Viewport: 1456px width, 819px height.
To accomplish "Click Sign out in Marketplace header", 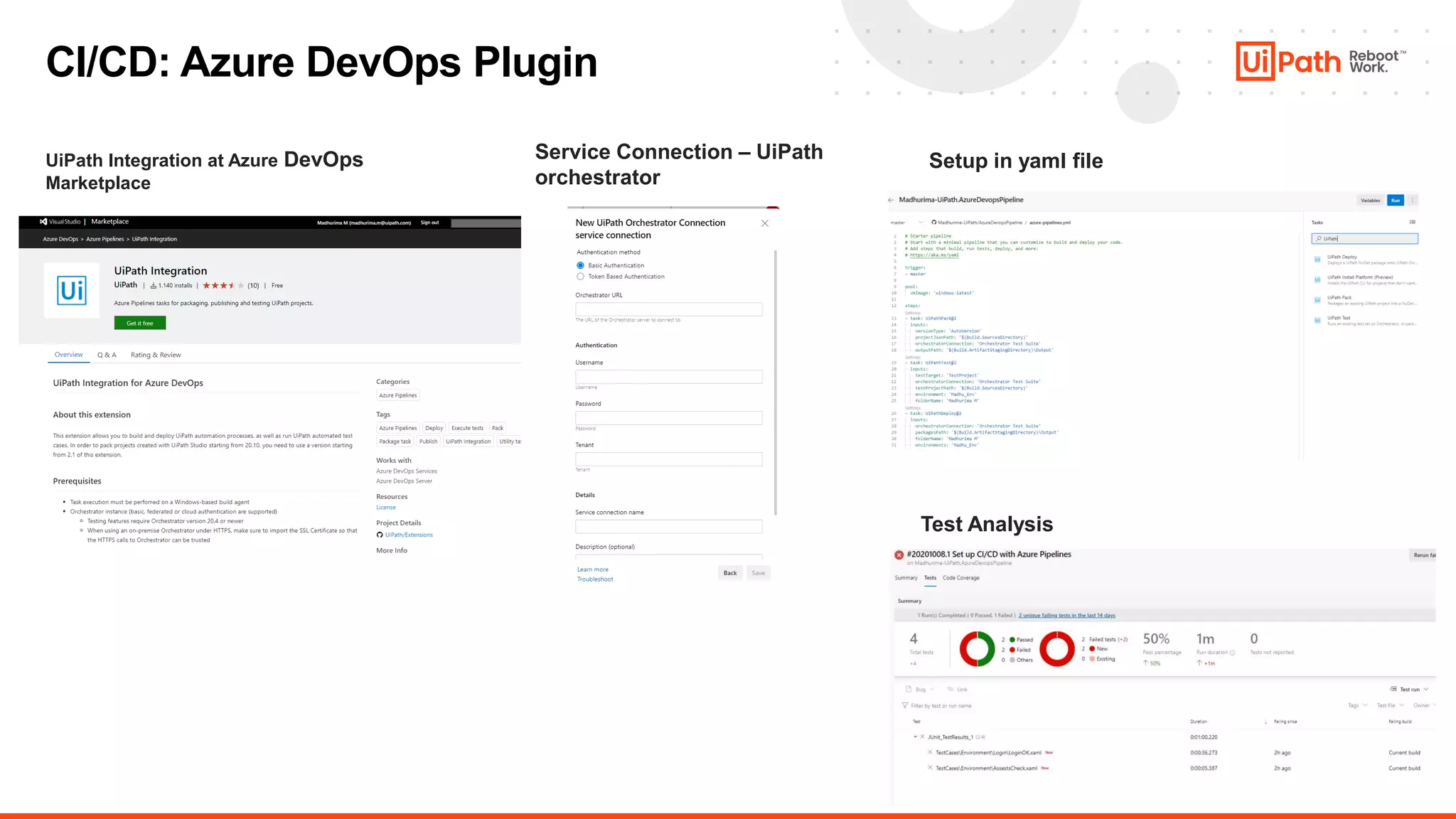I will coord(429,223).
